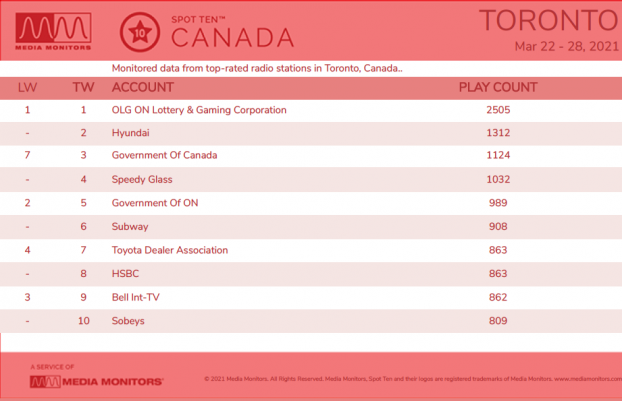
Task: Click the Media Monitors waveform logo
Action: (53, 31)
